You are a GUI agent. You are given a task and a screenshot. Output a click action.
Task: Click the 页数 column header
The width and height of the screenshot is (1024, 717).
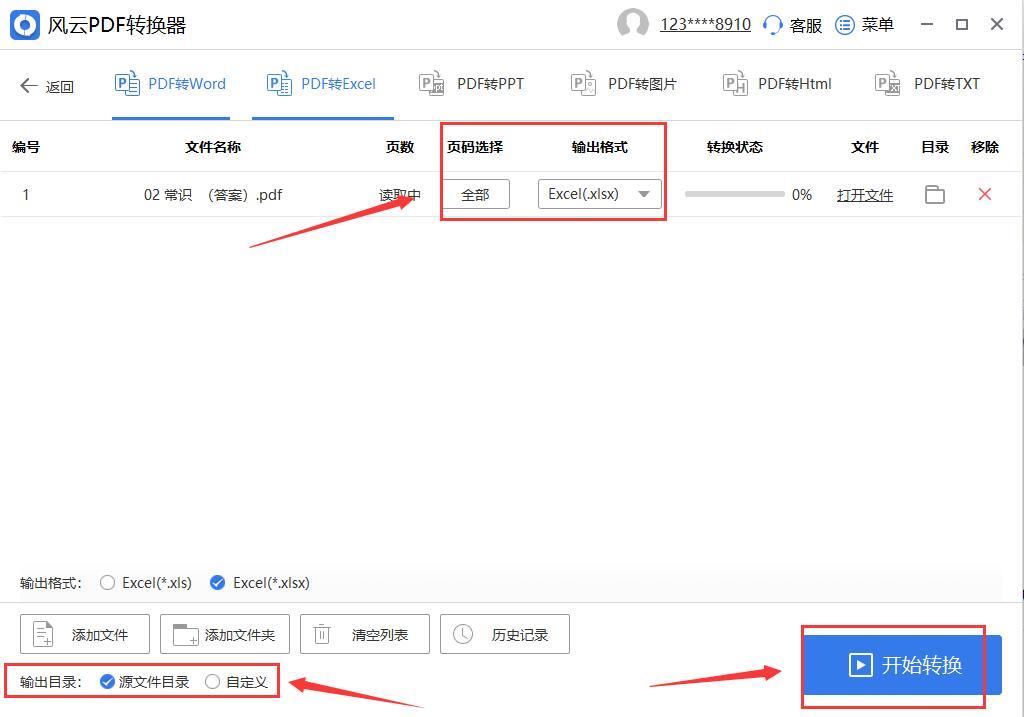[400, 147]
